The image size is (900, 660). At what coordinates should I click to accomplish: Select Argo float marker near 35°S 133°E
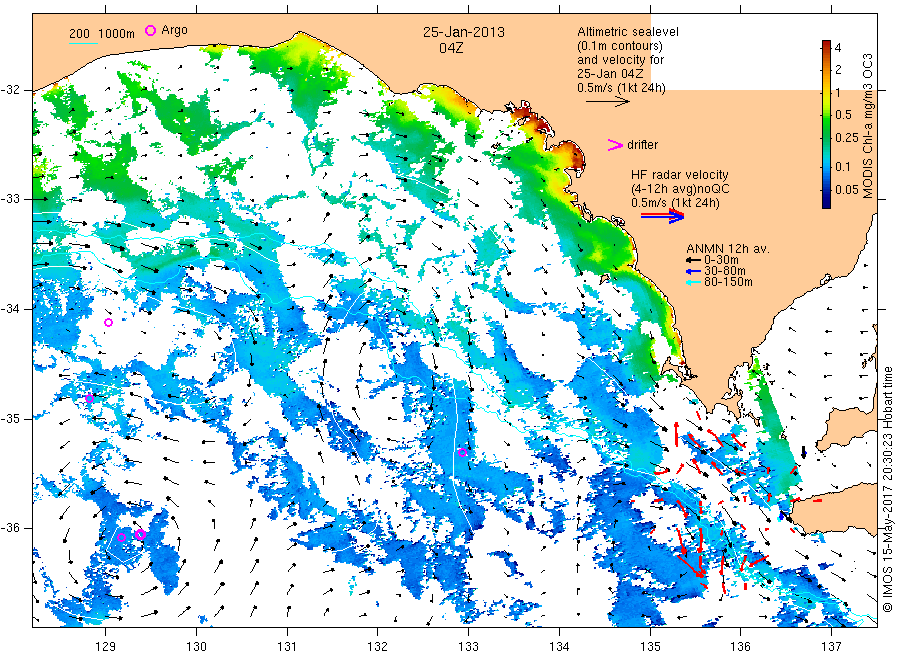click(x=463, y=452)
